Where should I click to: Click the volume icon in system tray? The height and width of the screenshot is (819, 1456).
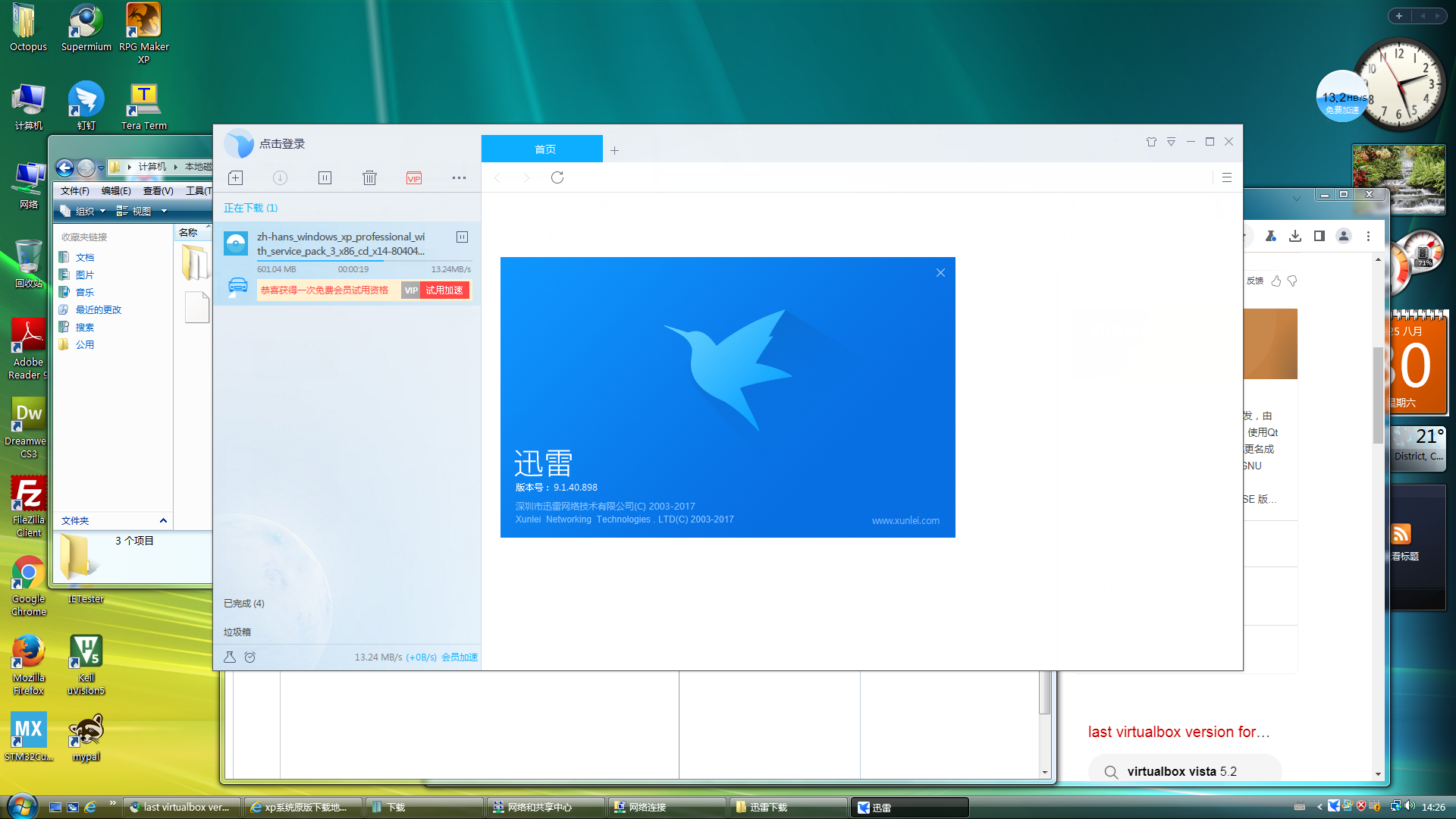pos(1410,806)
